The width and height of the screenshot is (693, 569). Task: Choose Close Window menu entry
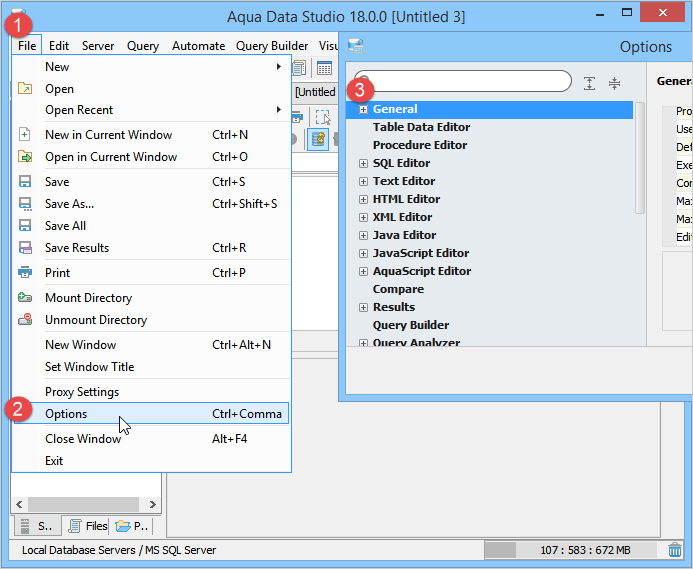(x=151, y=439)
